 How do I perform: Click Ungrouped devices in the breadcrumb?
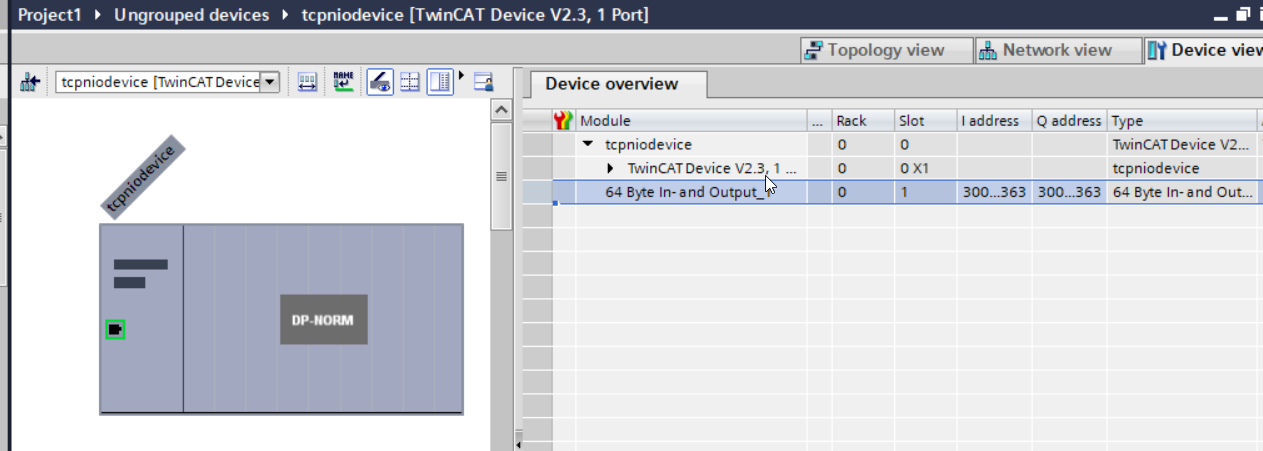click(x=191, y=14)
